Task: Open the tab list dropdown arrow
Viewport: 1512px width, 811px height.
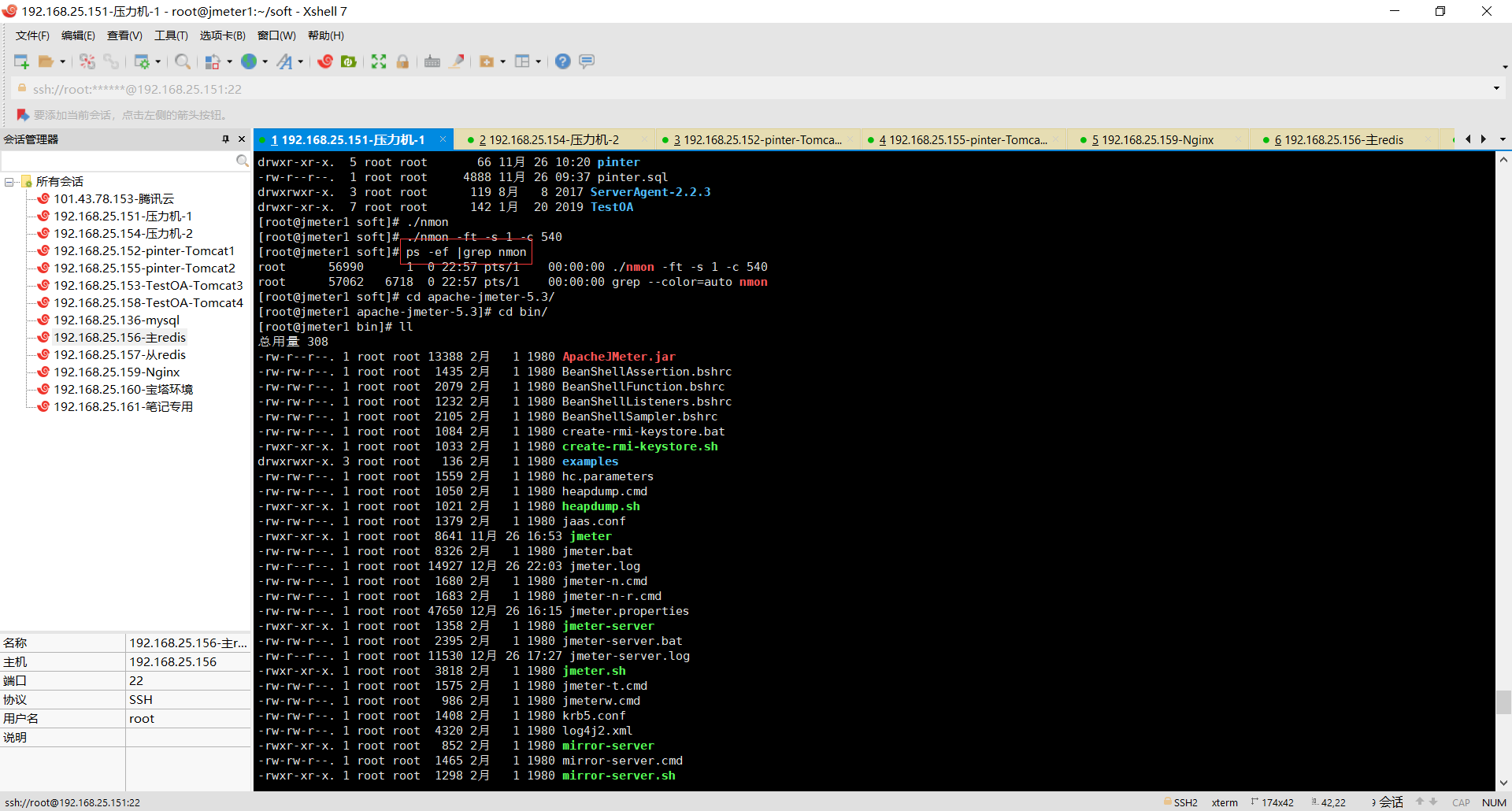Action: tap(1503, 139)
